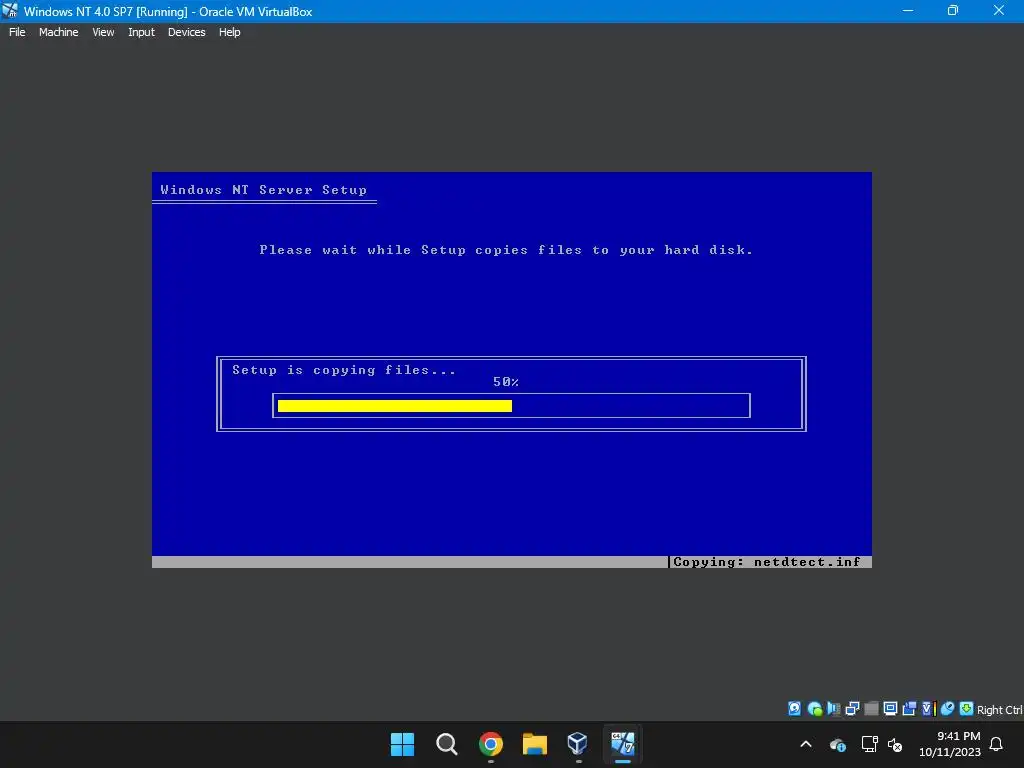1024x768 pixels.
Task: Click the audio indicator icon in status bar
Action: [833, 709]
